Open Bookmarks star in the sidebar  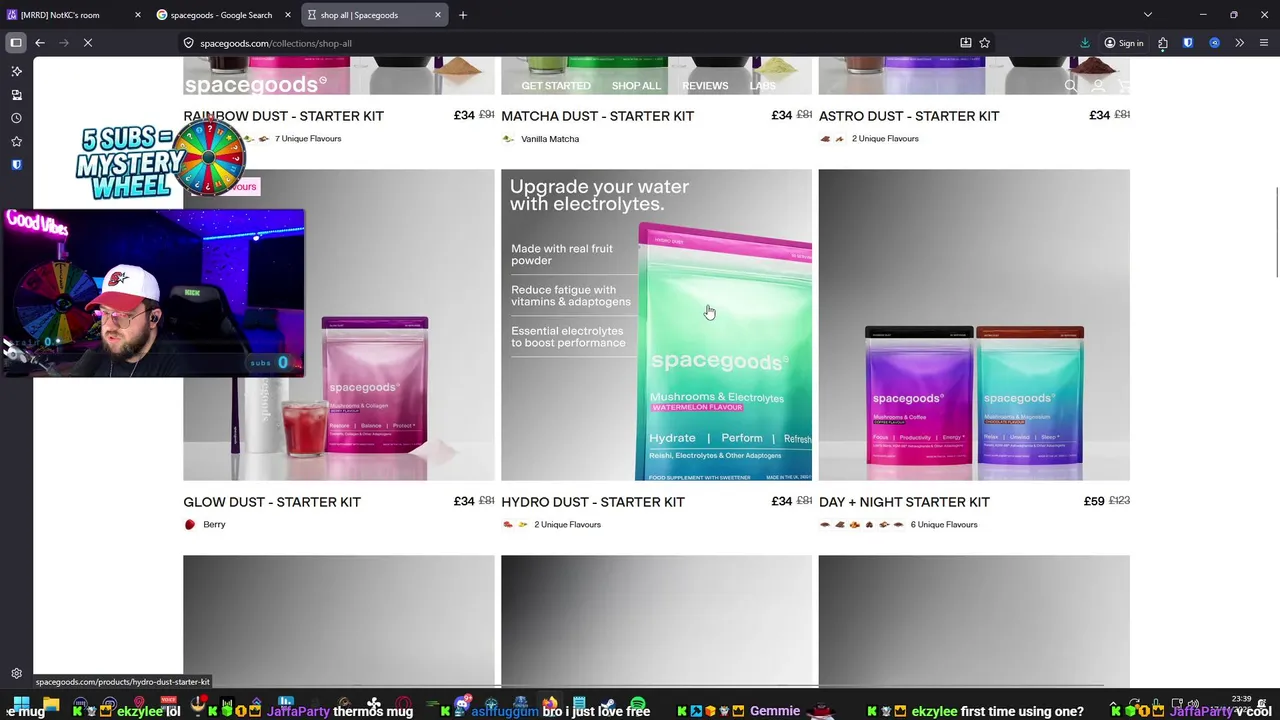click(x=16, y=141)
